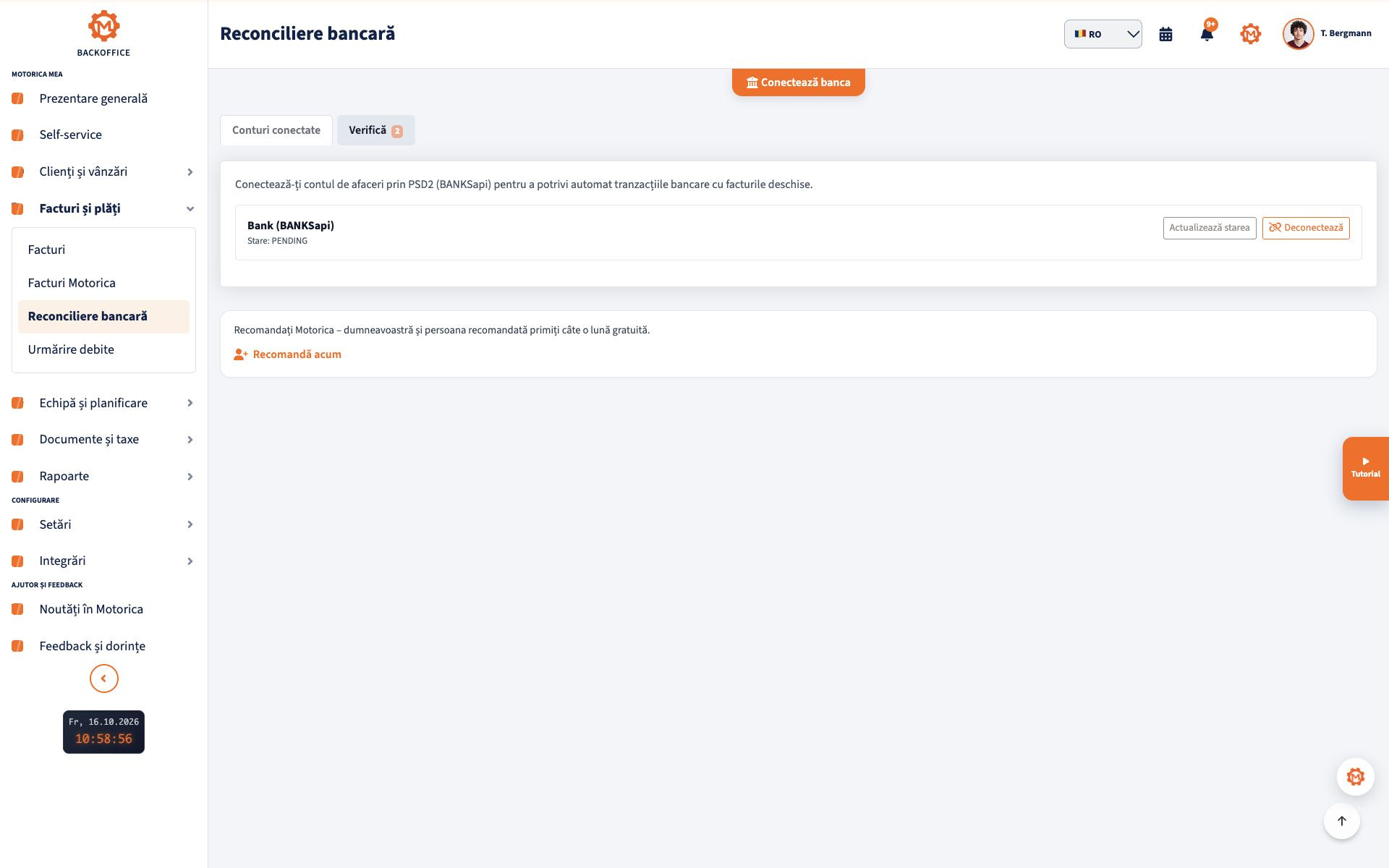The height and width of the screenshot is (868, 1389).
Task: Open notifications bell icon
Action: click(1207, 33)
